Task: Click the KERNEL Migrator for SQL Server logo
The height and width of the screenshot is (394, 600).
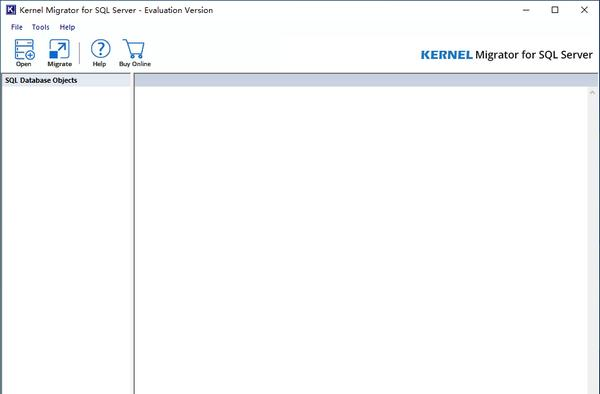Action: click(507, 55)
